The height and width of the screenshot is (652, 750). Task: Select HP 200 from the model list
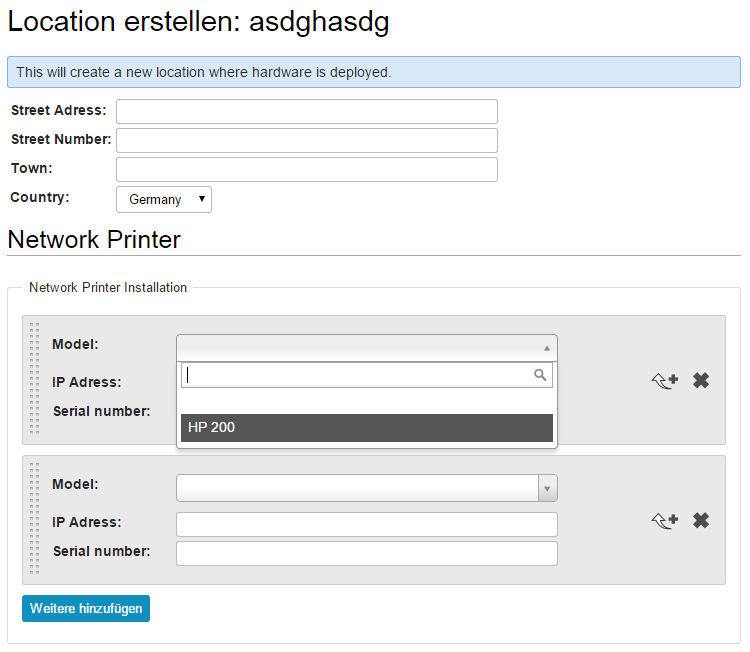pyautogui.click(x=367, y=428)
